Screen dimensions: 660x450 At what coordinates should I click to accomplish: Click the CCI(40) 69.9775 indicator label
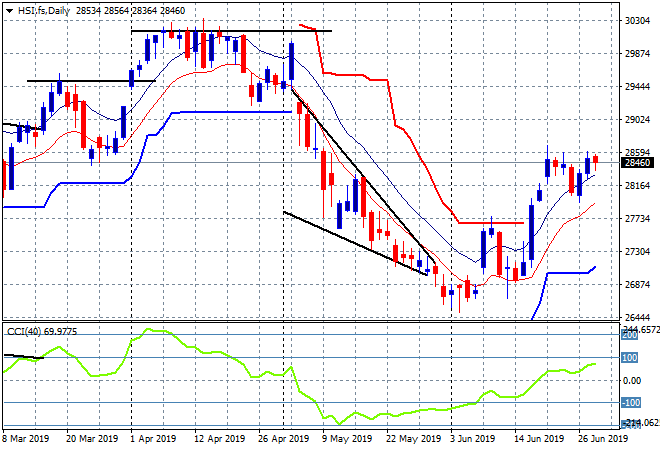pyautogui.click(x=42, y=332)
